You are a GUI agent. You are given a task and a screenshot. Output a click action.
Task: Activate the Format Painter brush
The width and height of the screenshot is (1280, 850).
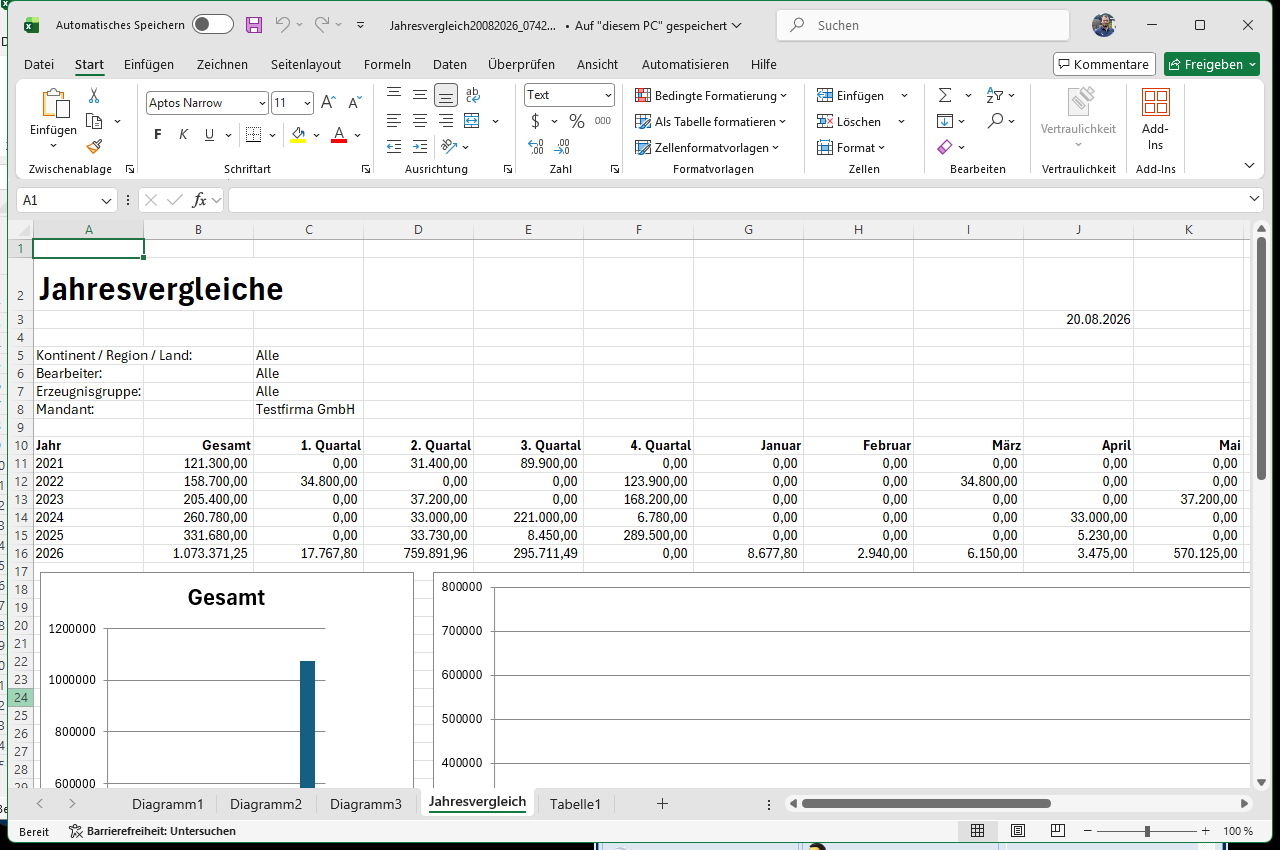pyautogui.click(x=94, y=146)
